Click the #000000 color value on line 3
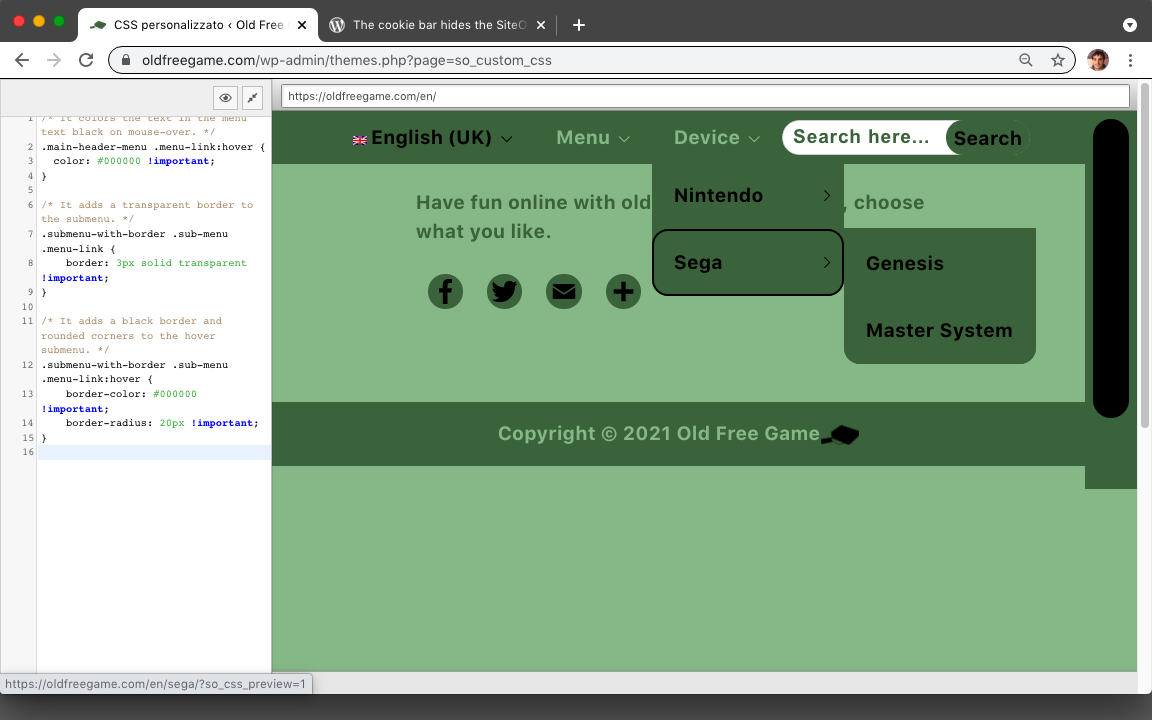The height and width of the screenshot is (720, 1152). (118, 161)
